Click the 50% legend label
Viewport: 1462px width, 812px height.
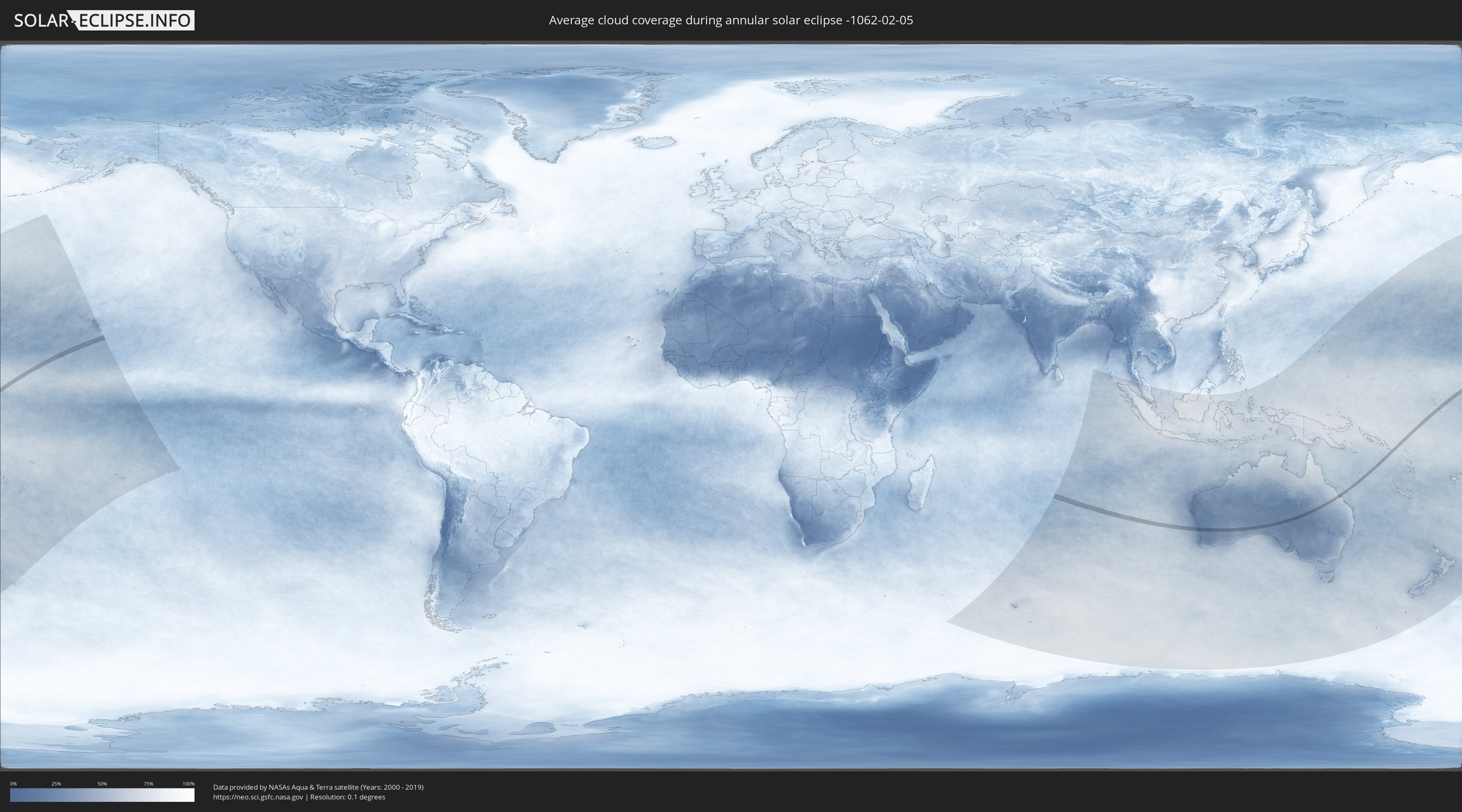[x=102, y=784]
